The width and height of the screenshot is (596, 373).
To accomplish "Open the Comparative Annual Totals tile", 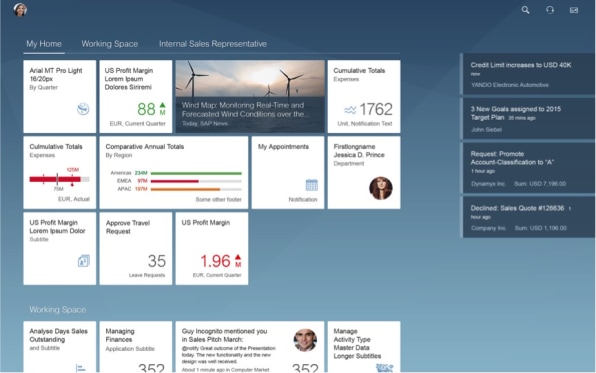I will (174, 173).
